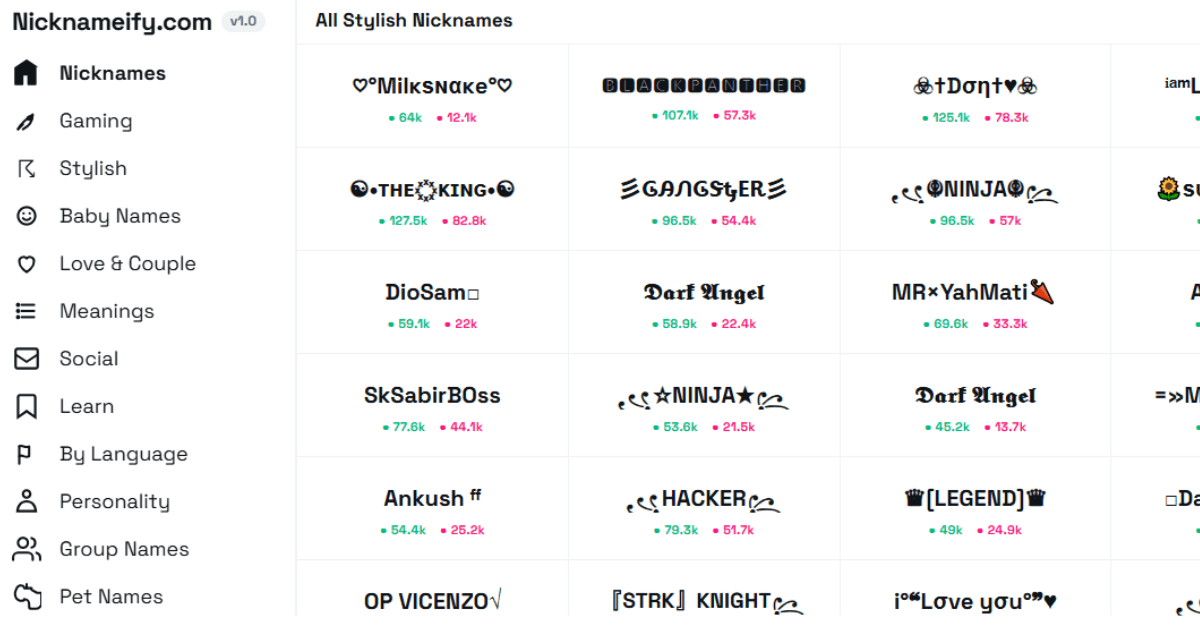Image resolution: width=1200 pixels, height=630 pixels.
Task: Click the Stylish sidebar icon
Action: [26, 168]
